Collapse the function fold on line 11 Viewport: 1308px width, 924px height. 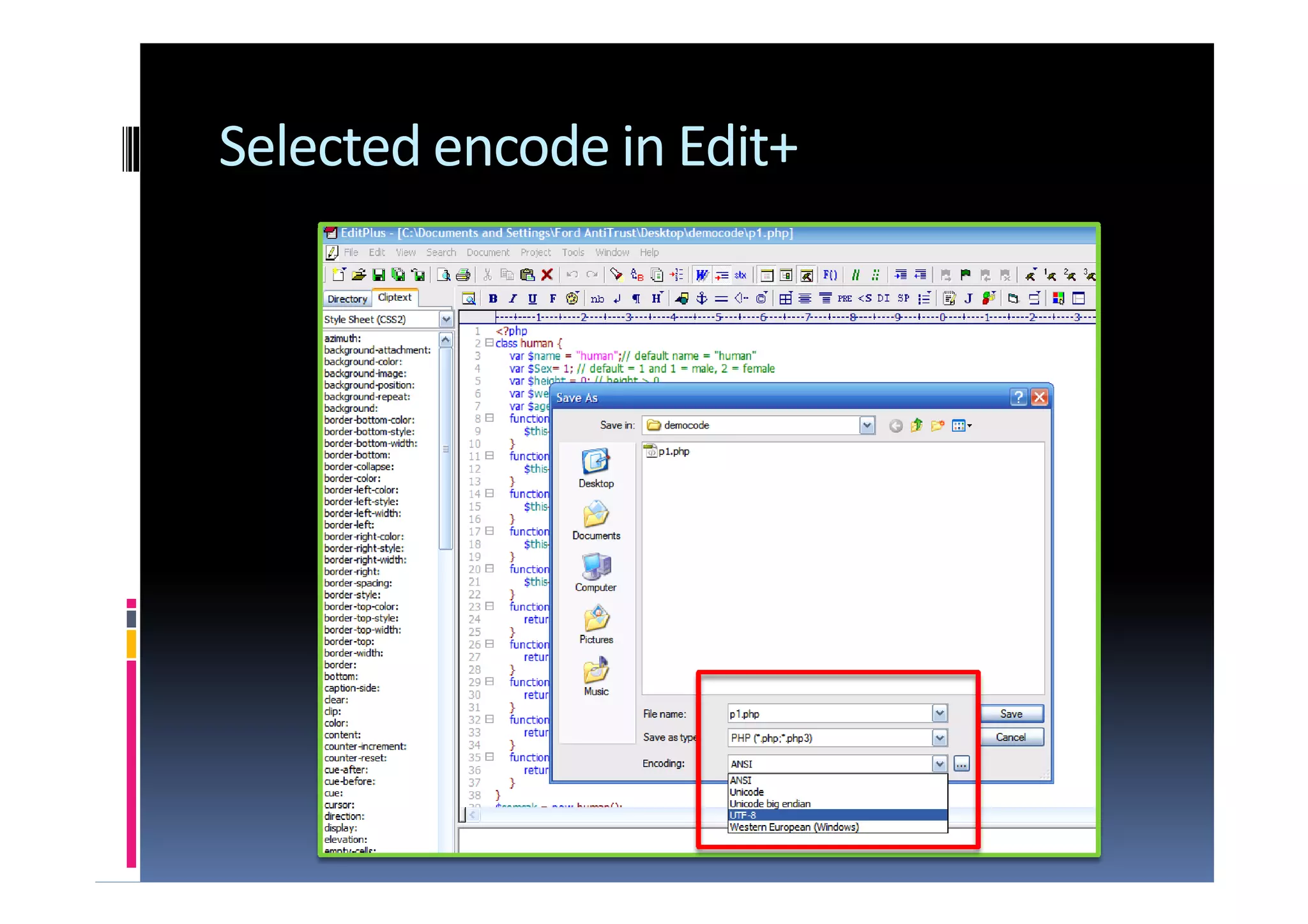click(x=489, y=456)
